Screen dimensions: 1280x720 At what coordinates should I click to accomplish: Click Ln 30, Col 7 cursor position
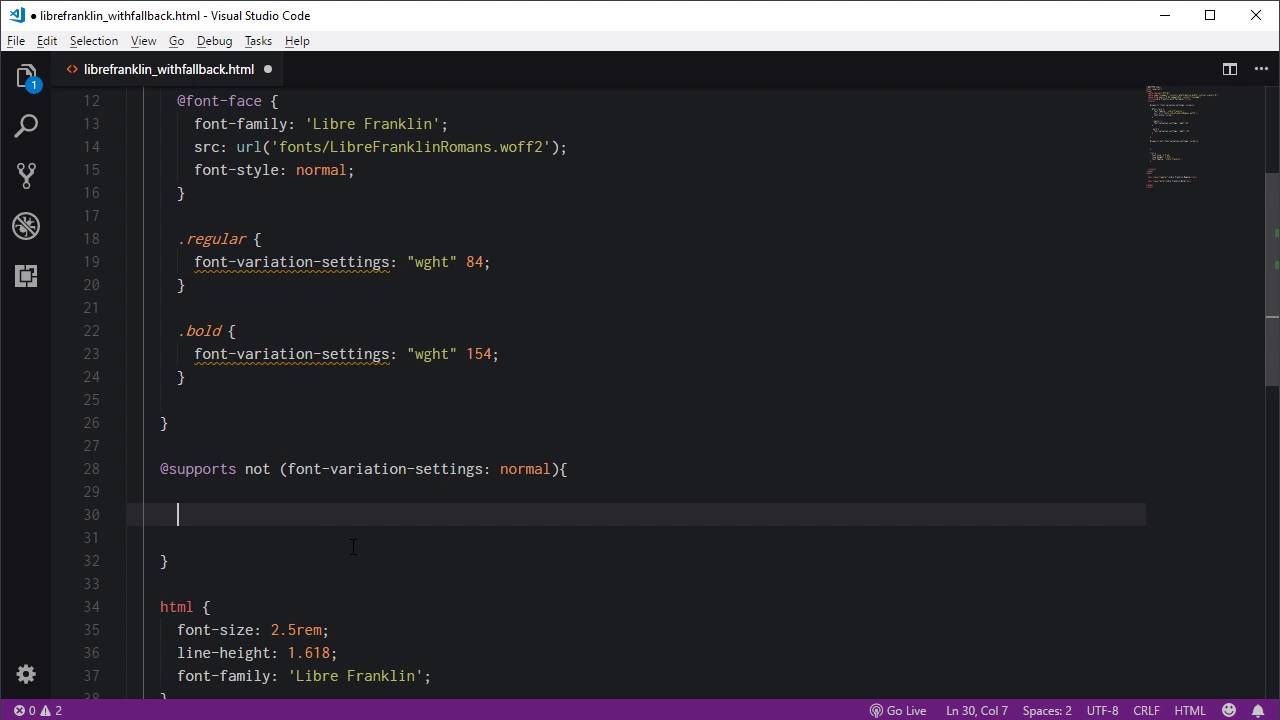(977, 710)
